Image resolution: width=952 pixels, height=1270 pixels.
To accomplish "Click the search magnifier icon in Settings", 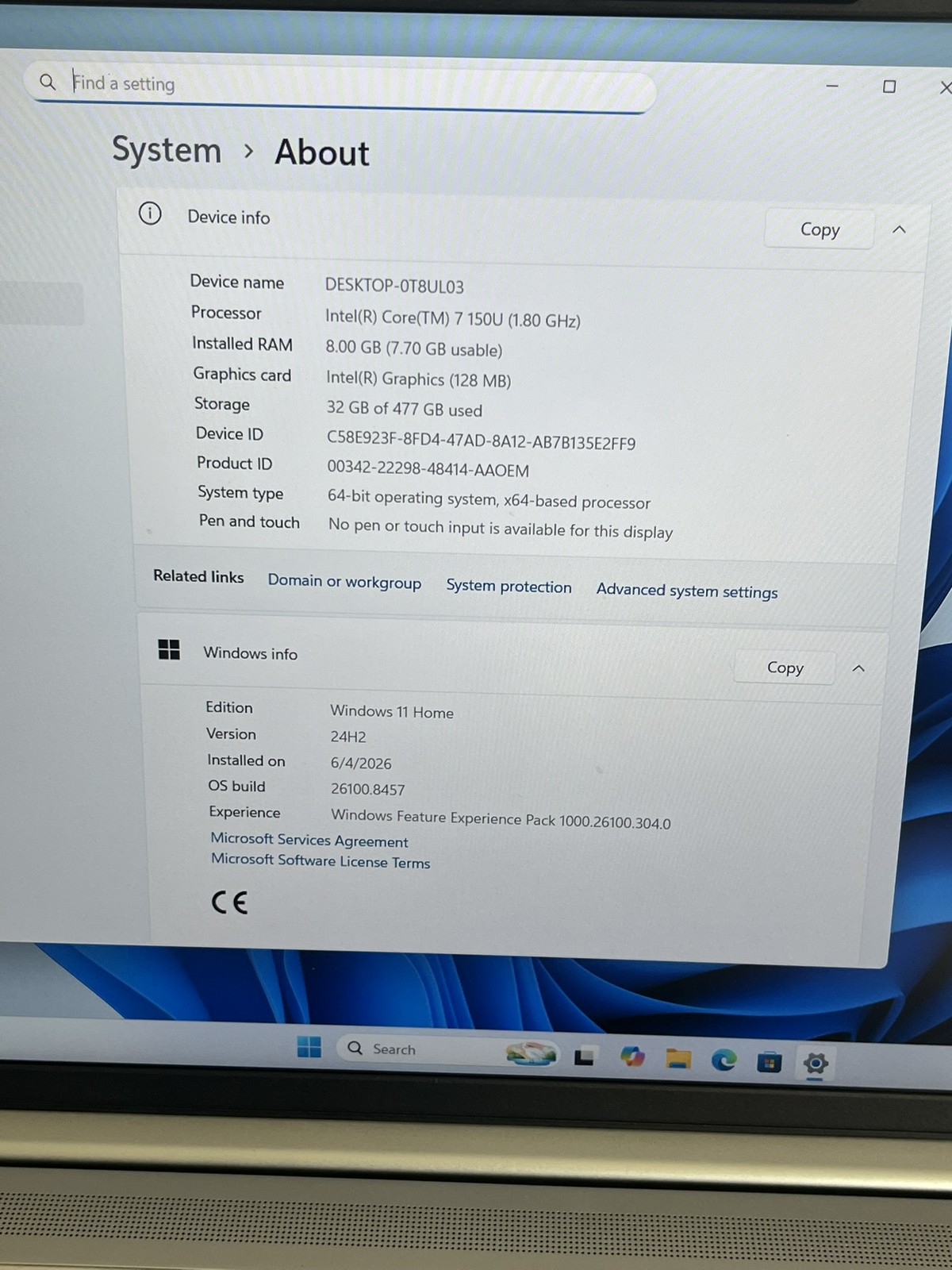I will pos(48,82).
